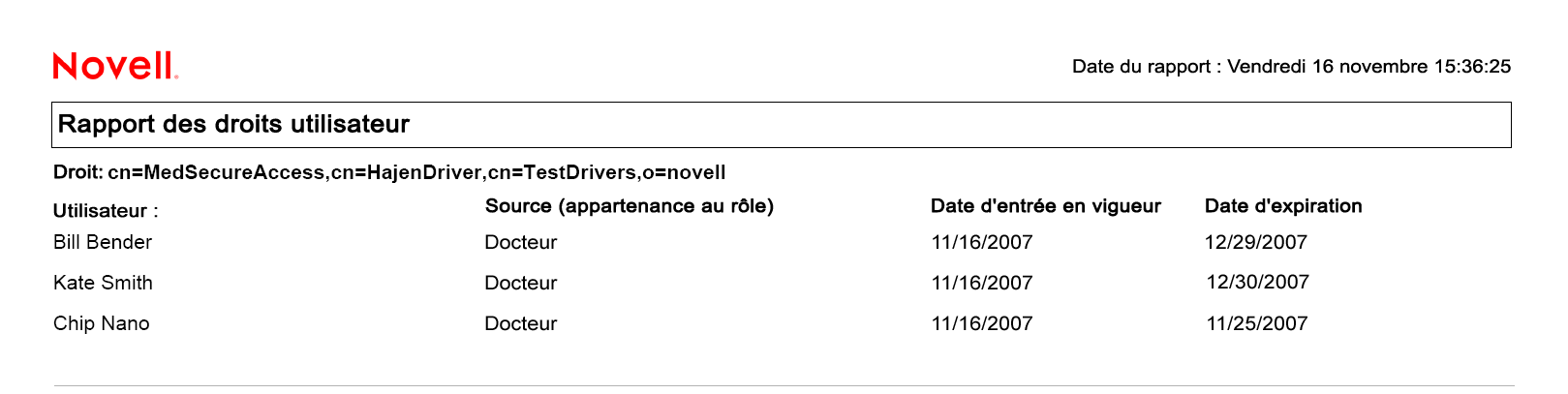Click the report date text at top right
Viewport: 1568px width, 394px height.
coord(1291,67)
